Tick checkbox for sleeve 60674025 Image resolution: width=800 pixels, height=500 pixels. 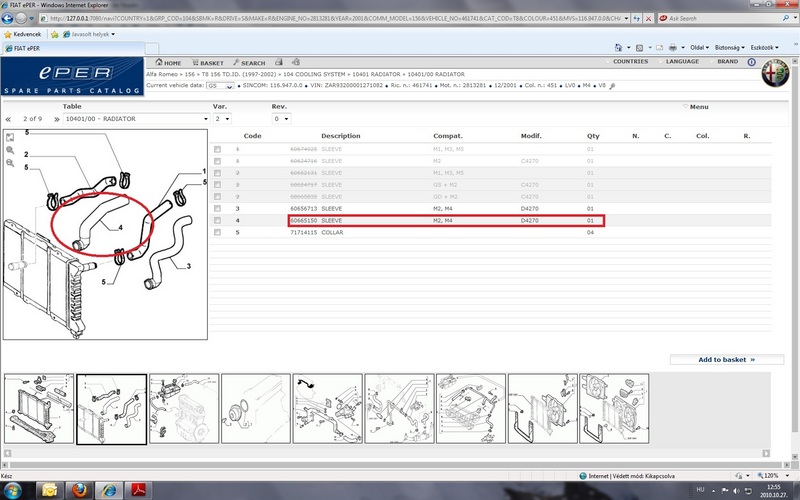tap(217, 149)
